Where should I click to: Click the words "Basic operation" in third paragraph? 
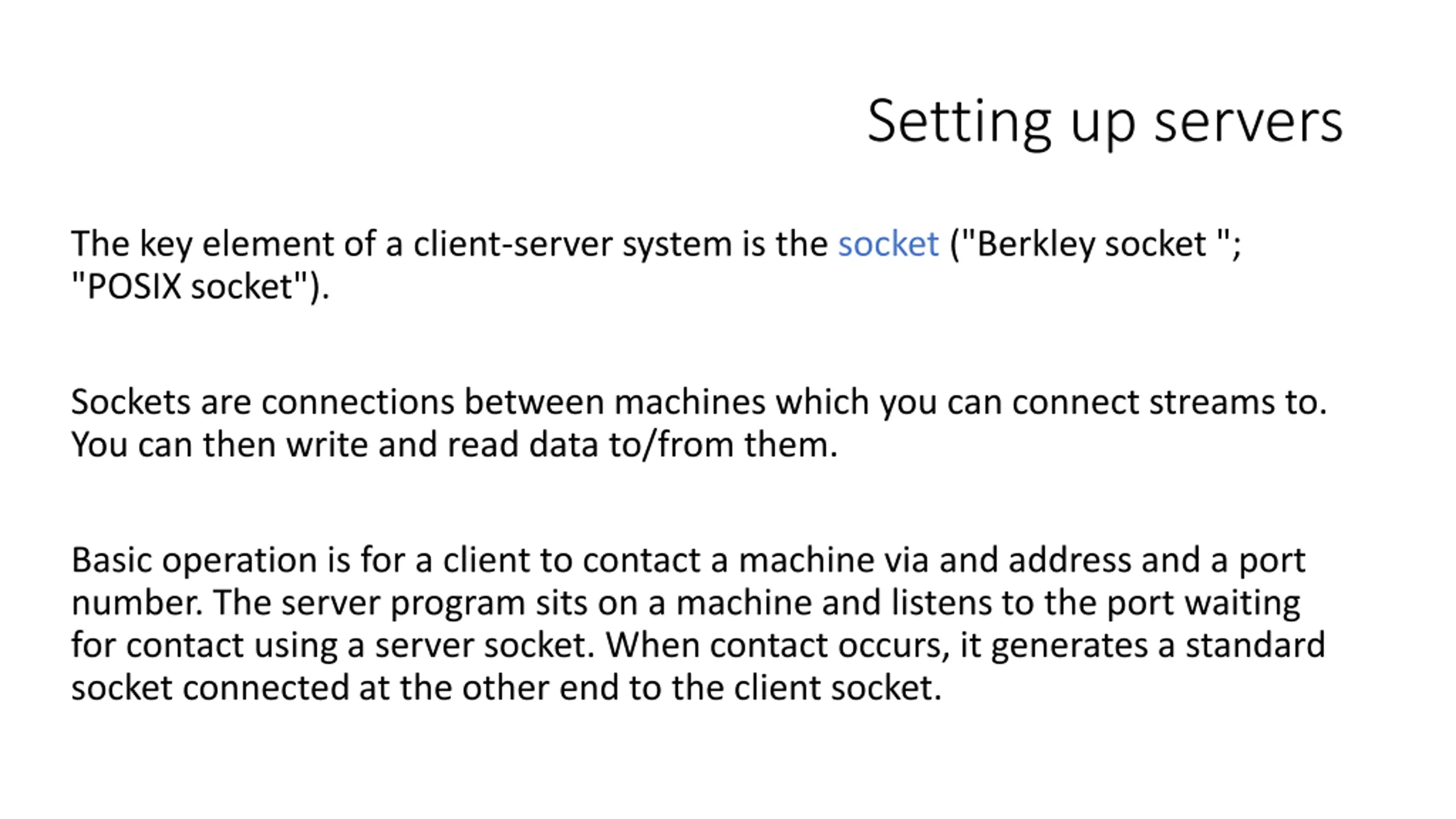tap(193, 561)
